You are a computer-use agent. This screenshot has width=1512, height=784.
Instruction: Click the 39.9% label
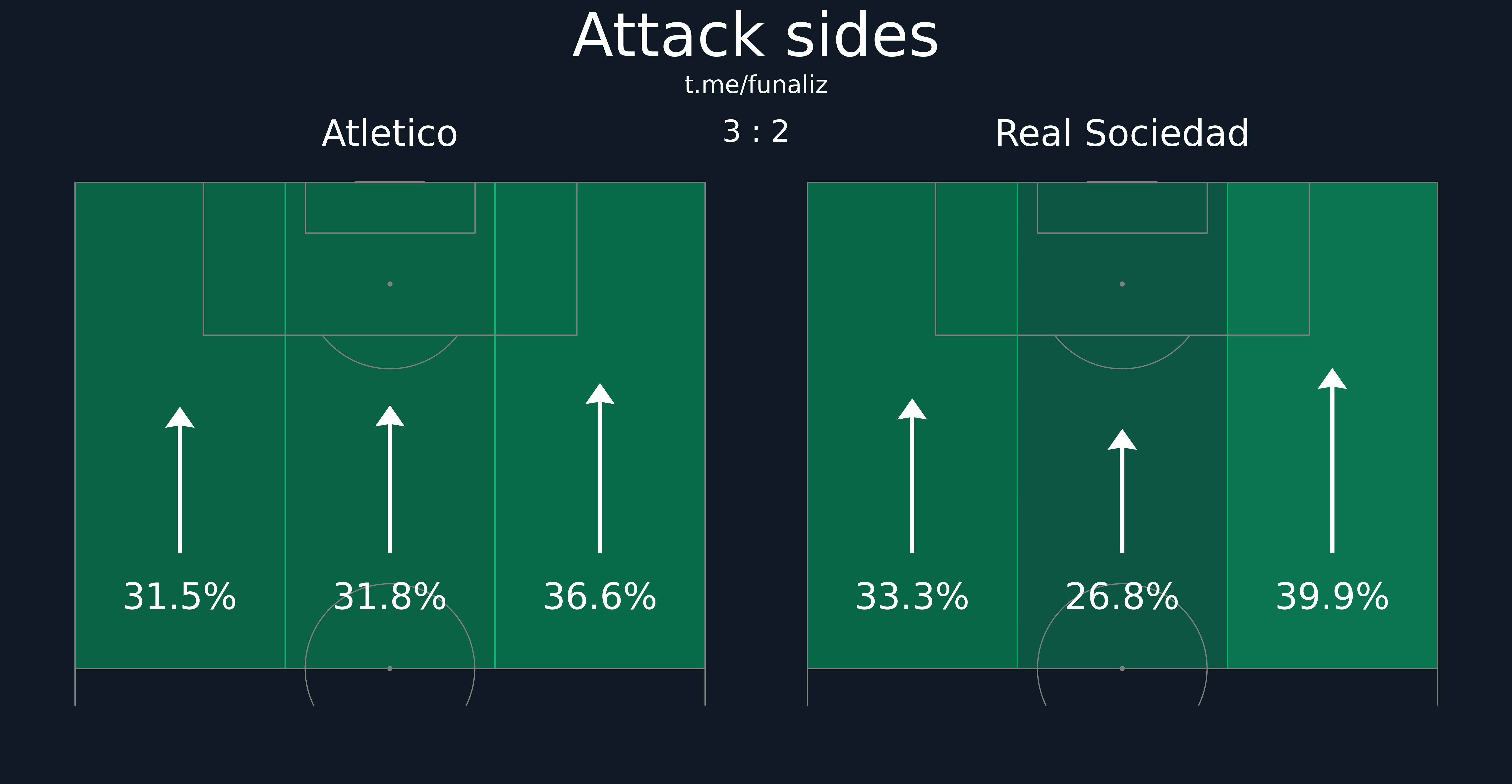(1332, 597)
